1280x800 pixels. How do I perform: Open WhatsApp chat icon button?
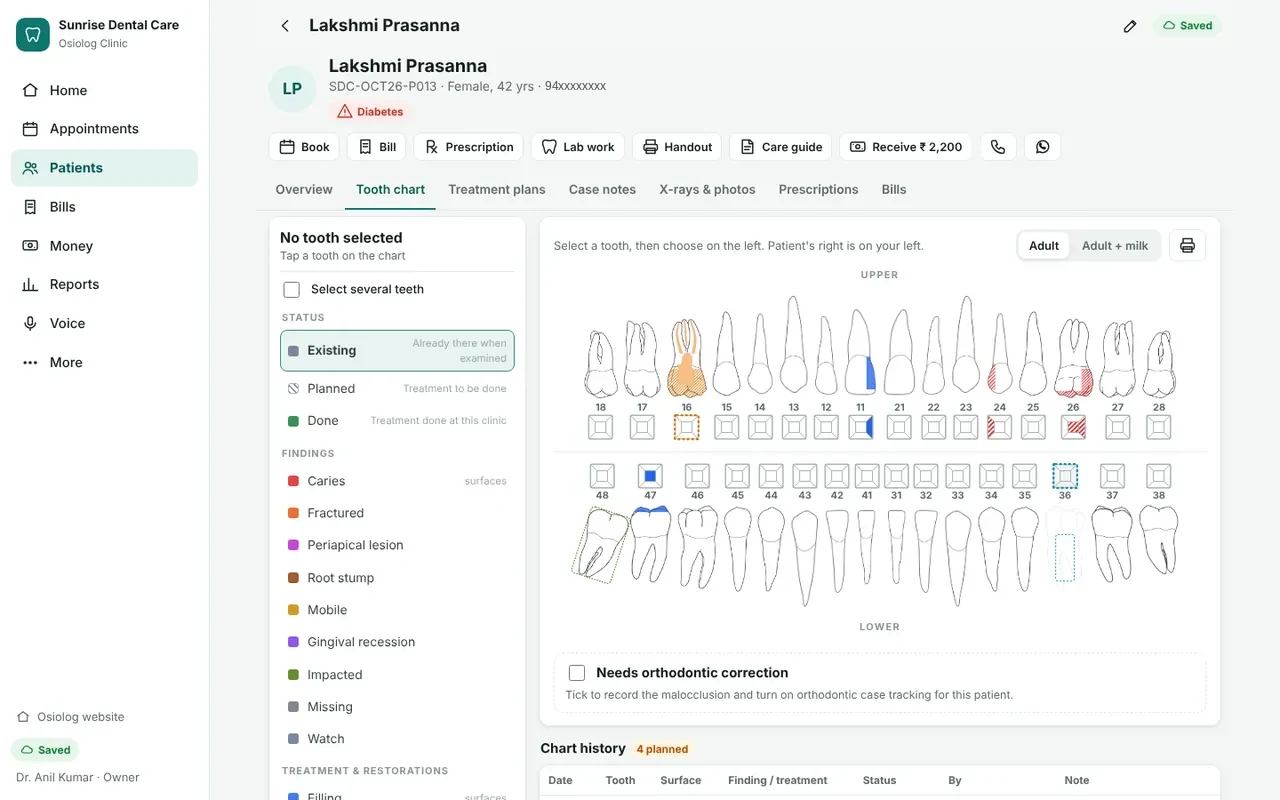coord(1043,147)
